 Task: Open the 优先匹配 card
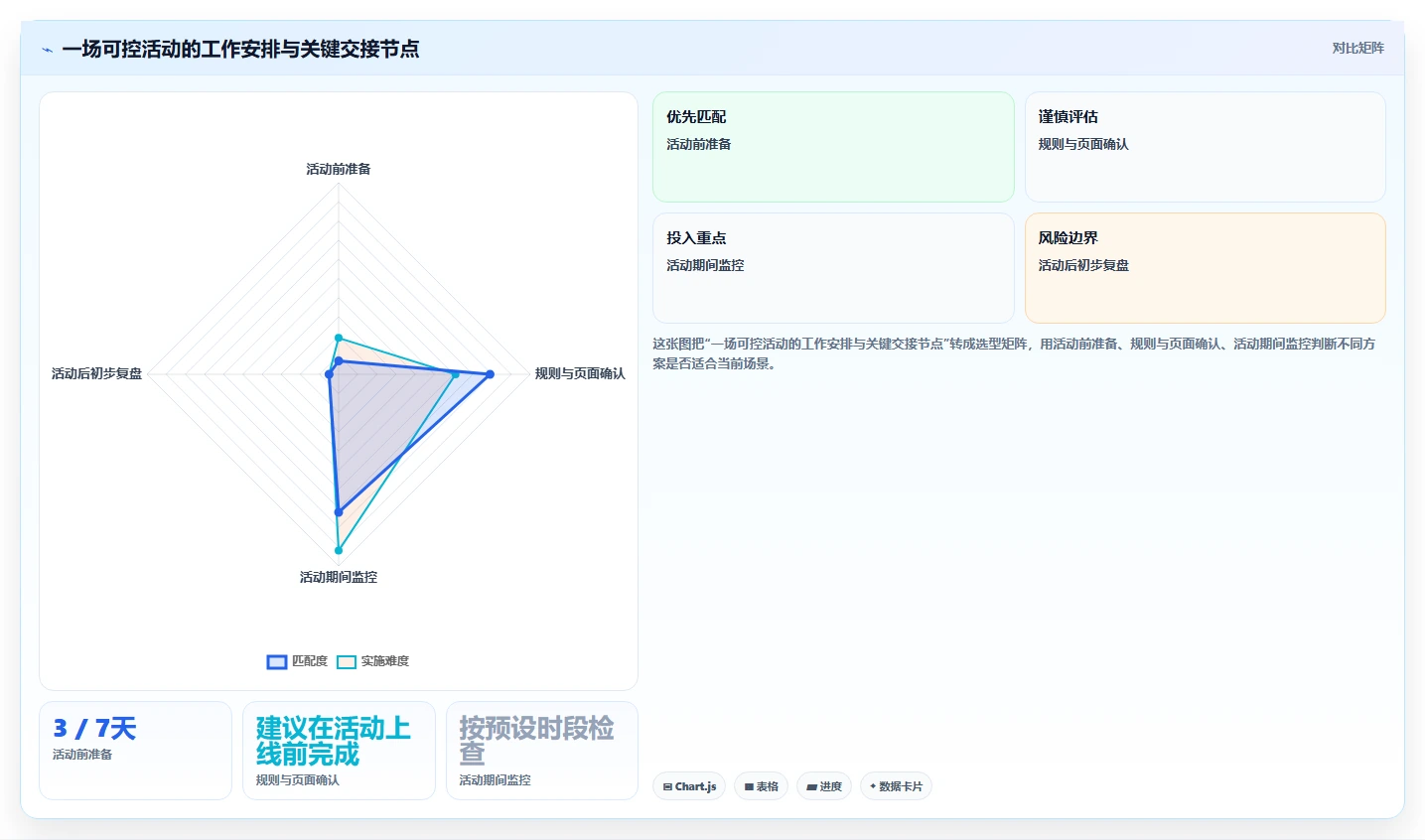click(833, 147)
